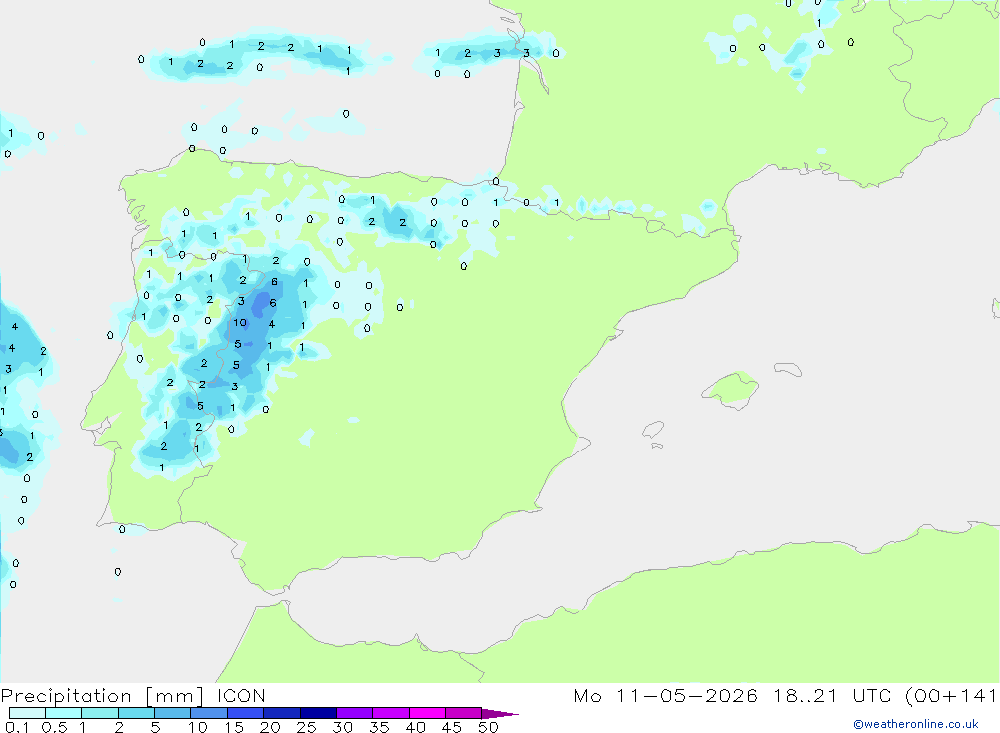Pick the 15–20 mm legend color box
The height and width of the screenshot is (733, 1000).
[x=246, y=713]
